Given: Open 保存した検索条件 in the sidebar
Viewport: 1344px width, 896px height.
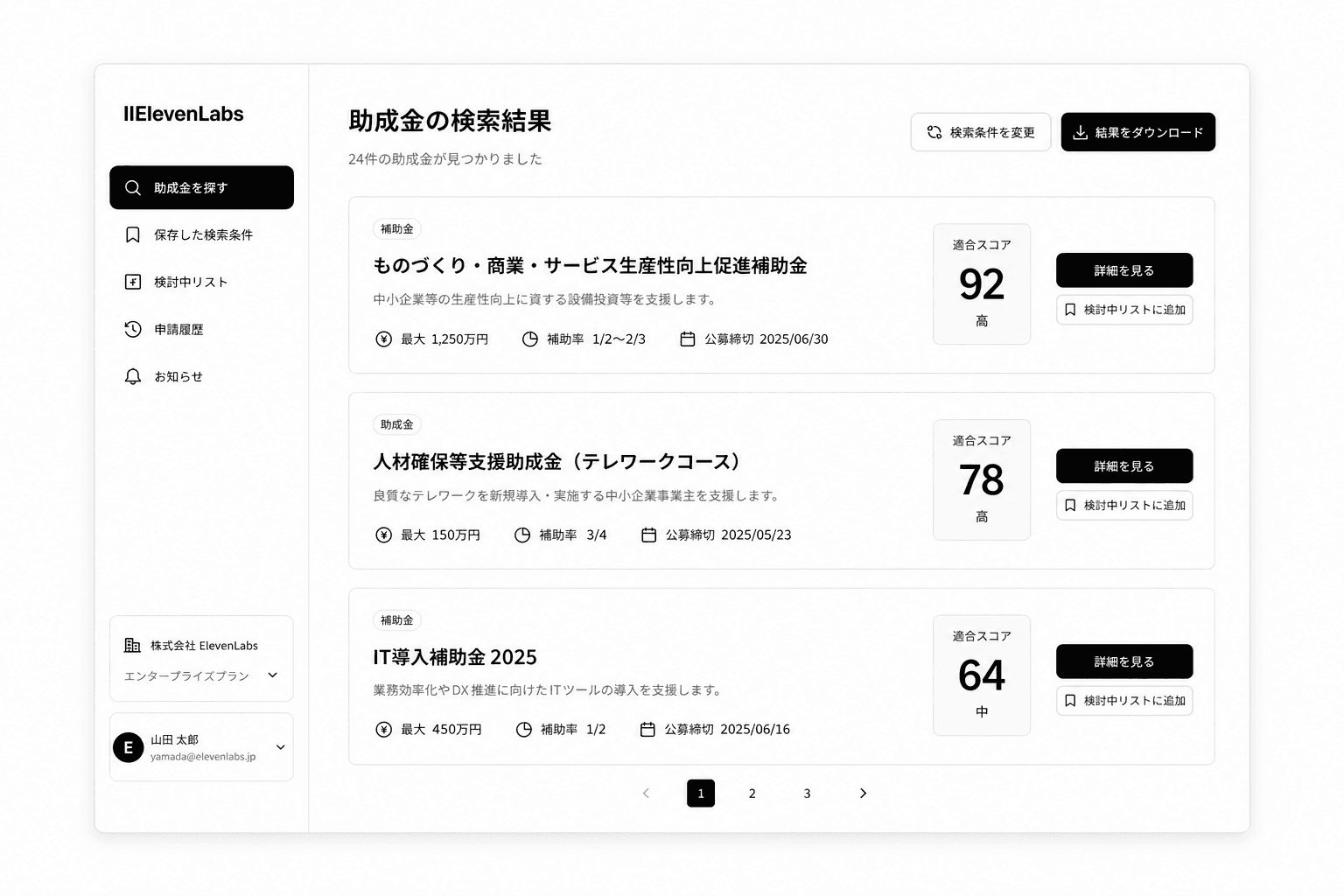Looking at the screenshot, I should pos(201,234).
